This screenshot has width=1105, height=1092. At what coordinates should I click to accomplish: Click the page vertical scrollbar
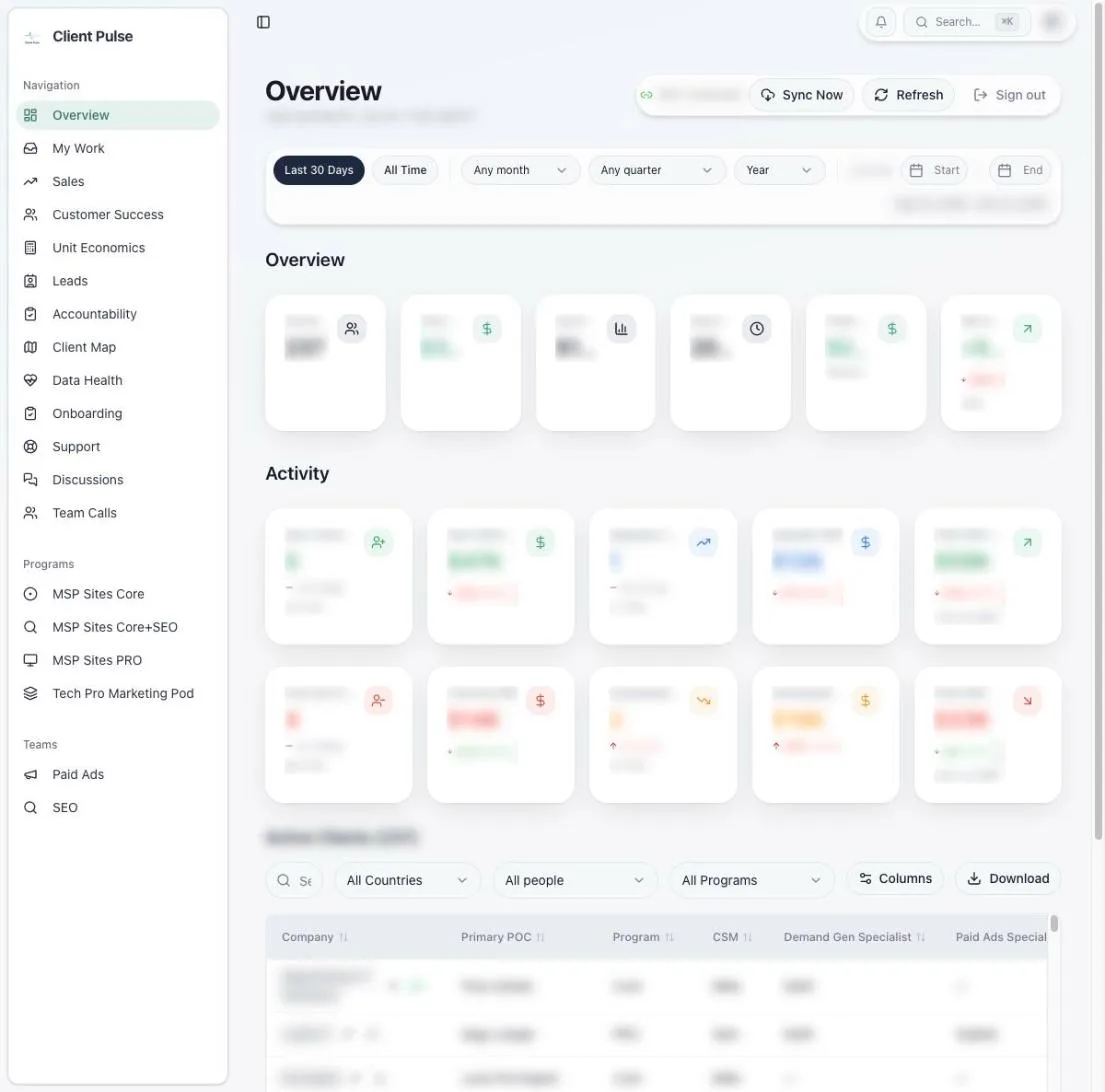pyautogui.click(x=1098, y=423)
